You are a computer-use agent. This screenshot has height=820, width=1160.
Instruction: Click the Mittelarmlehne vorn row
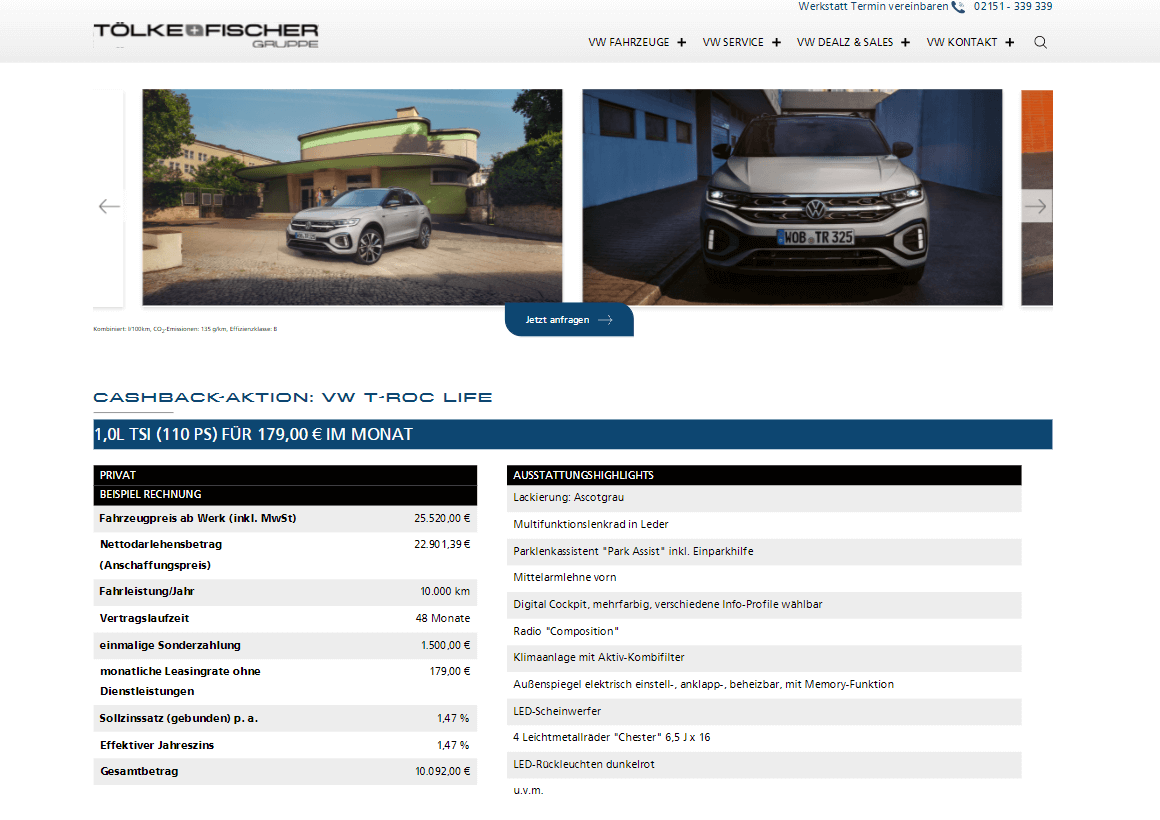coord(764,578)
